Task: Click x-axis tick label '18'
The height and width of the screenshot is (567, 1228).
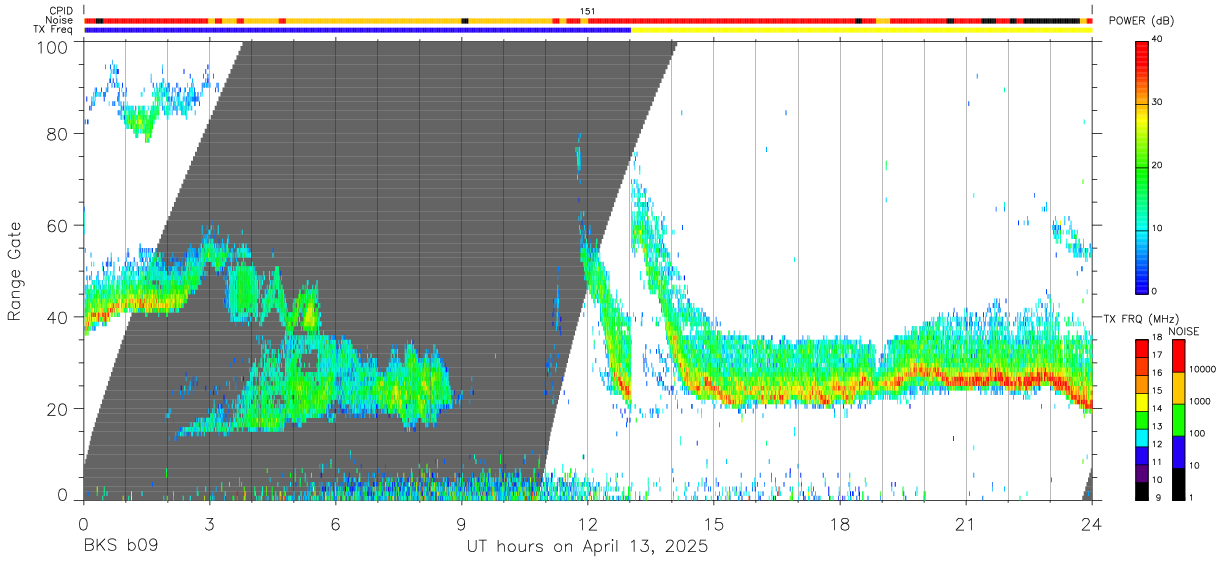Action: (840, 524)
